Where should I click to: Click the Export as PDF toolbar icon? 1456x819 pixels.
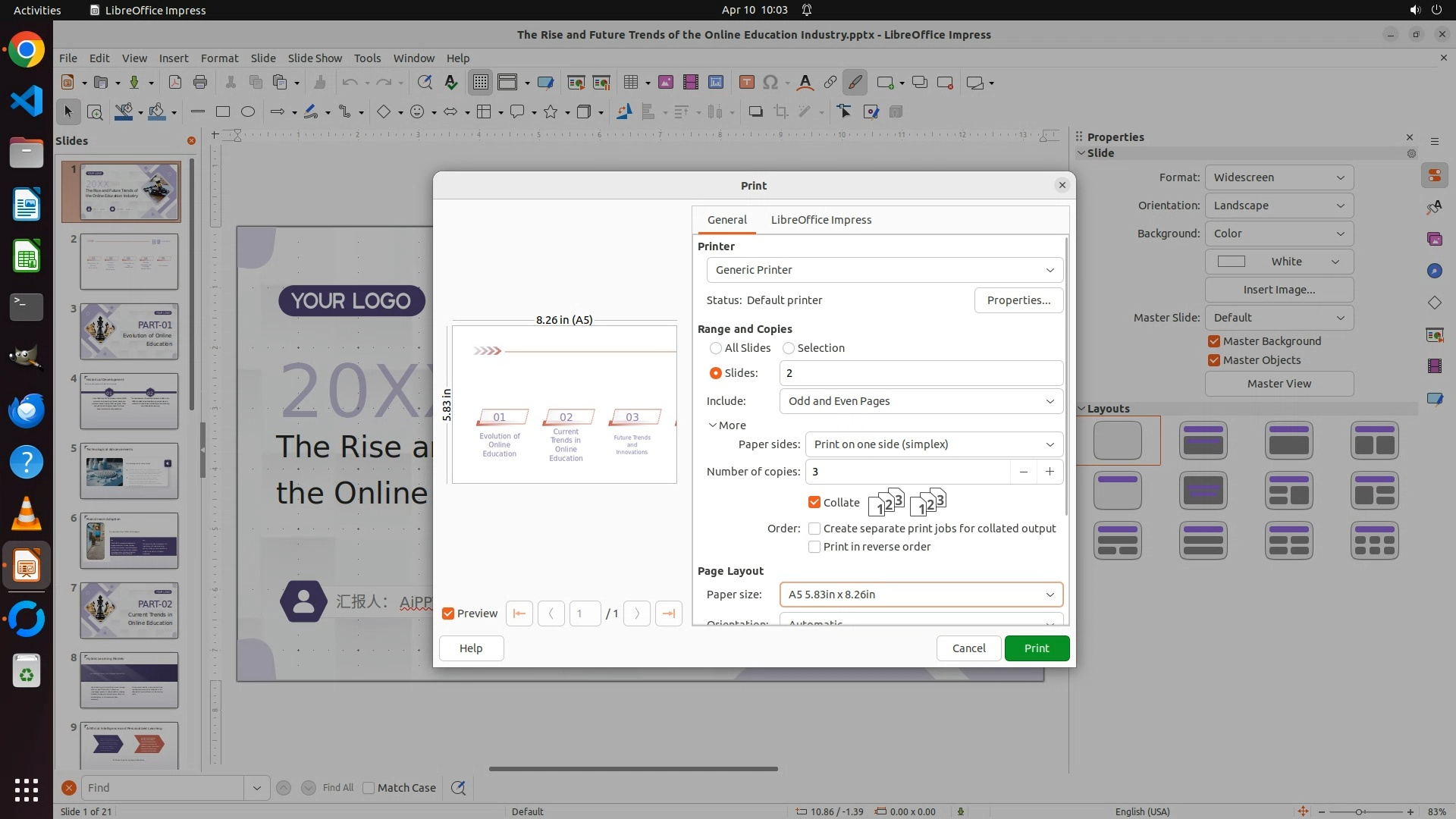pos(175,83)
